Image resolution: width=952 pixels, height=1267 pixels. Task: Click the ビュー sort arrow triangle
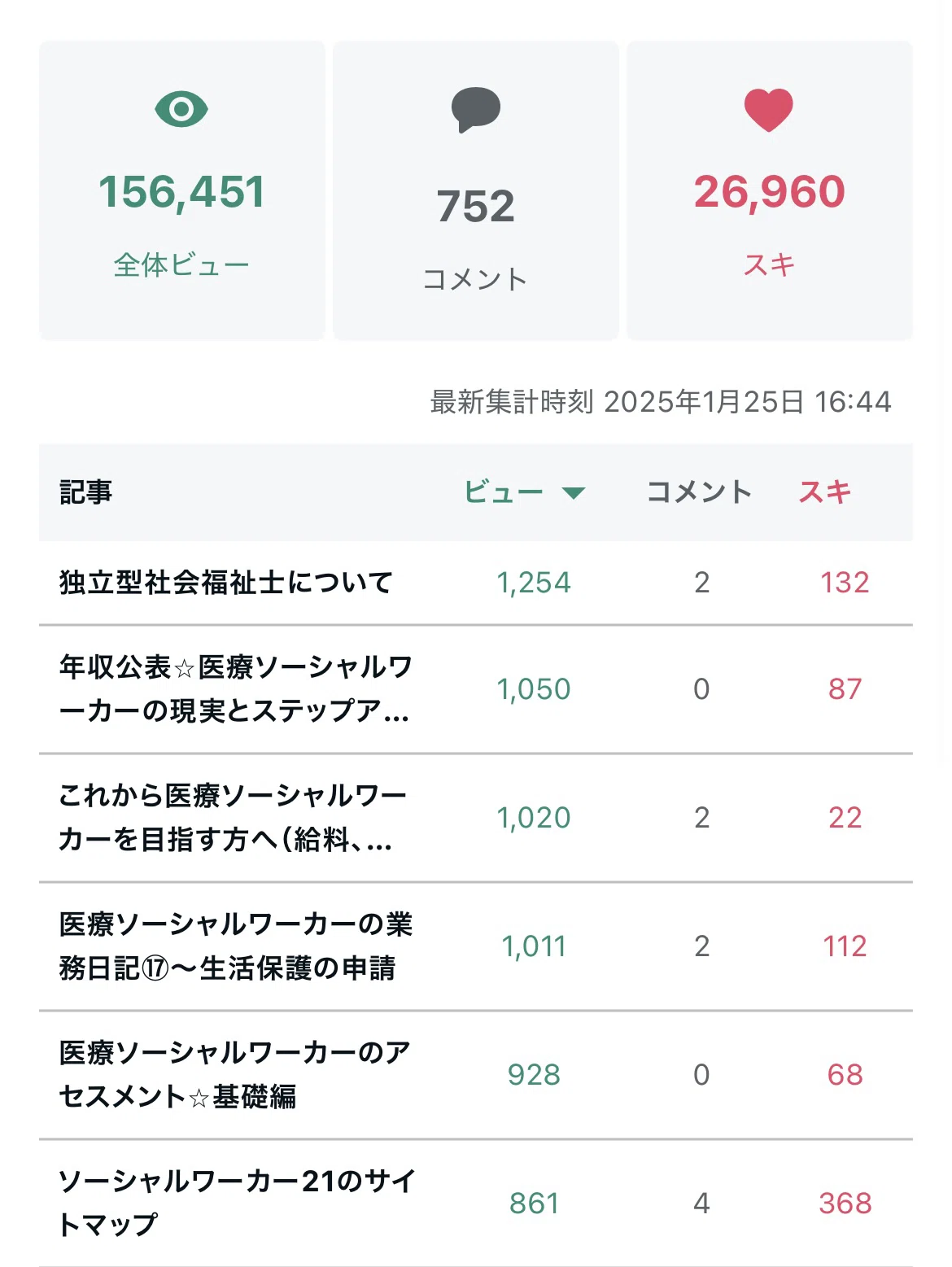tap(574, 493)
